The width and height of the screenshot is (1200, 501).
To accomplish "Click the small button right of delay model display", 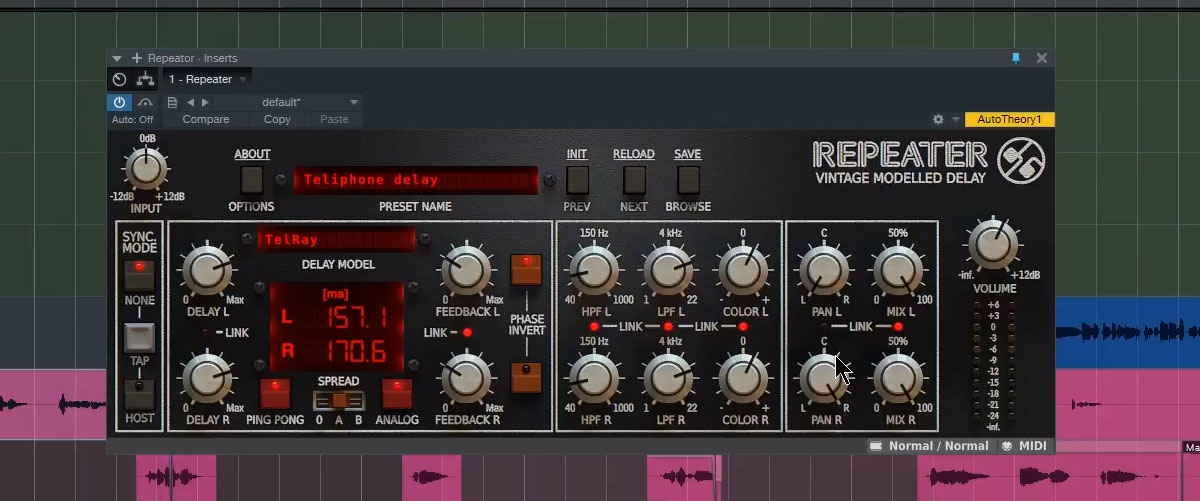I will pyautogui.click(x=426, y=239).
